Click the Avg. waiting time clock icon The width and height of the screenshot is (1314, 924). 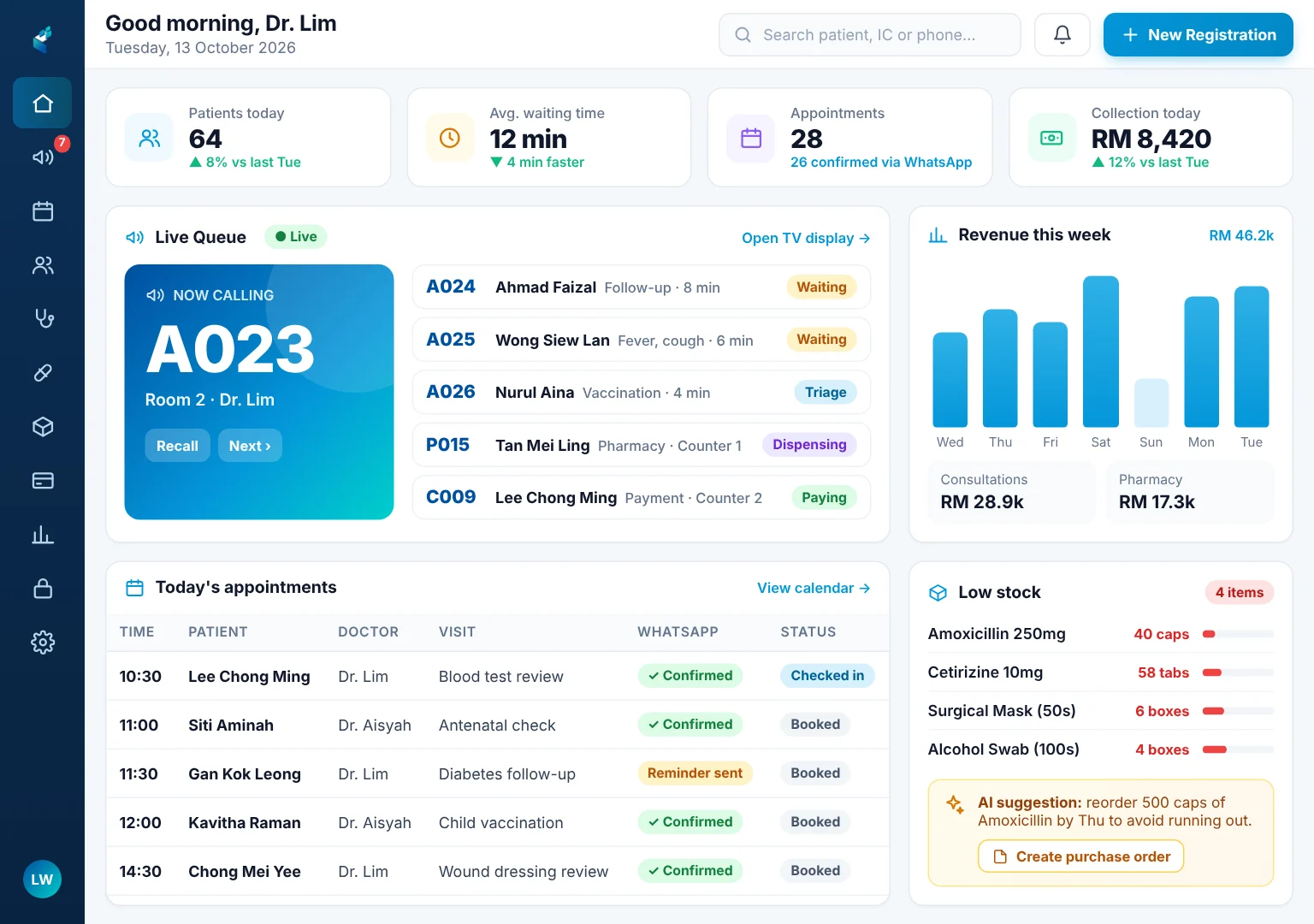pos(450,138)
